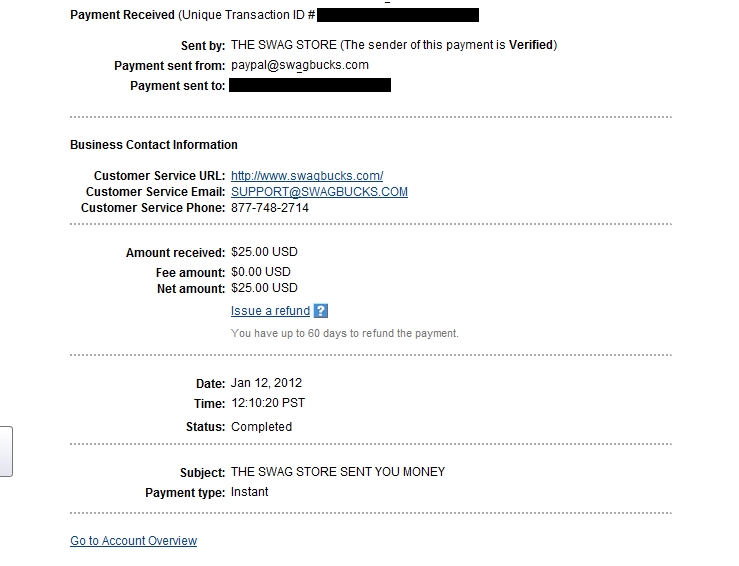Click the 12:10:20 PST time value
The height and width of the screenshot is (566, 739).
pos(267,403)
